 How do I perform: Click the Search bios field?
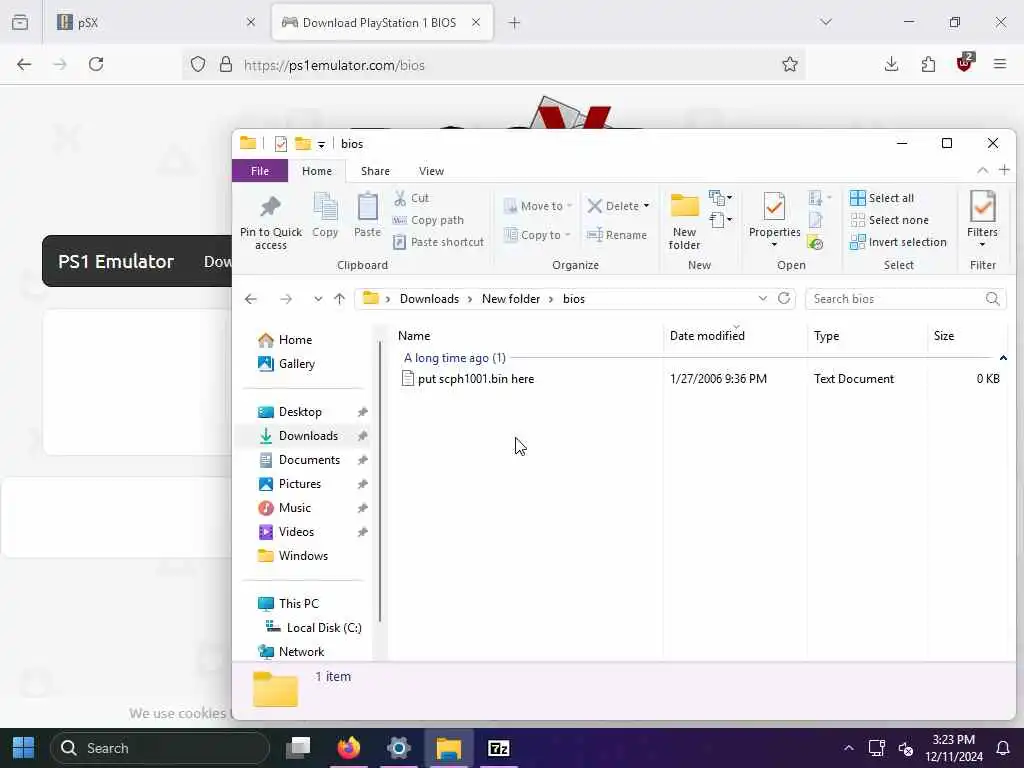pyautogui.click(x=905, y=299)
